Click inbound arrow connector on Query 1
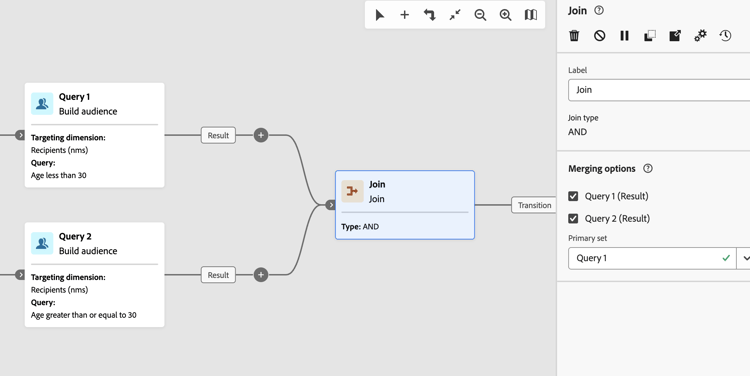Viewport: 750px width, 376px height. pos(20,135)
